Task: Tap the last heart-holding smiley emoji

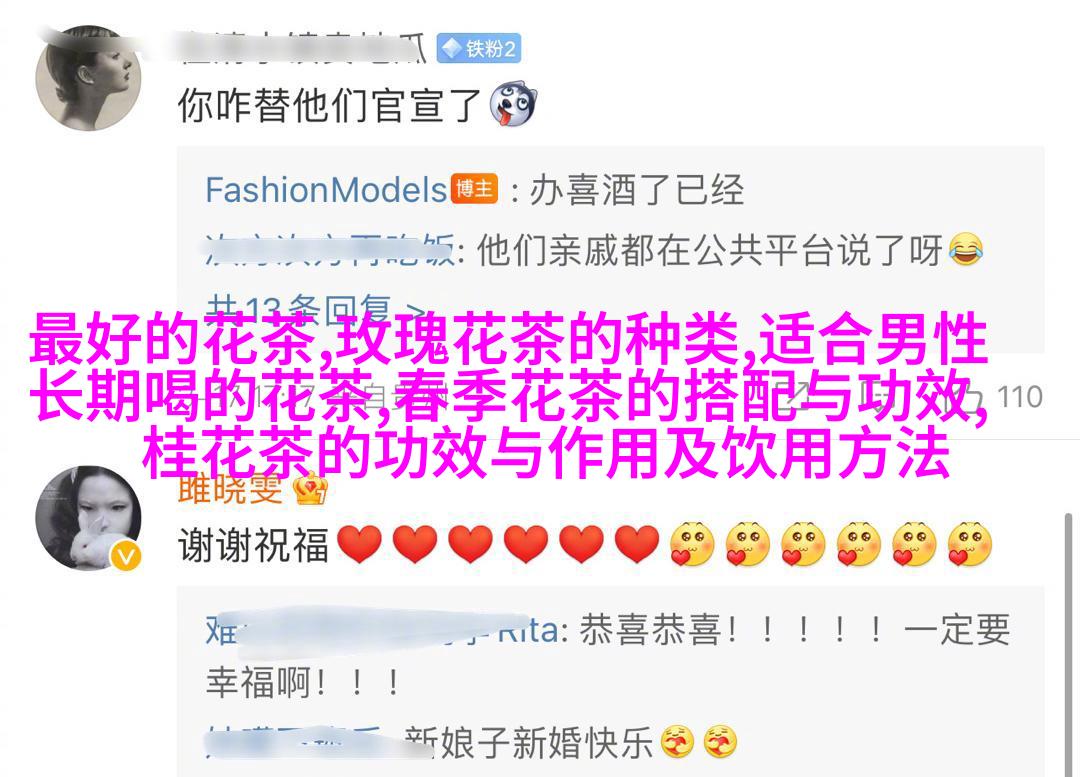Action: point(969,544)
